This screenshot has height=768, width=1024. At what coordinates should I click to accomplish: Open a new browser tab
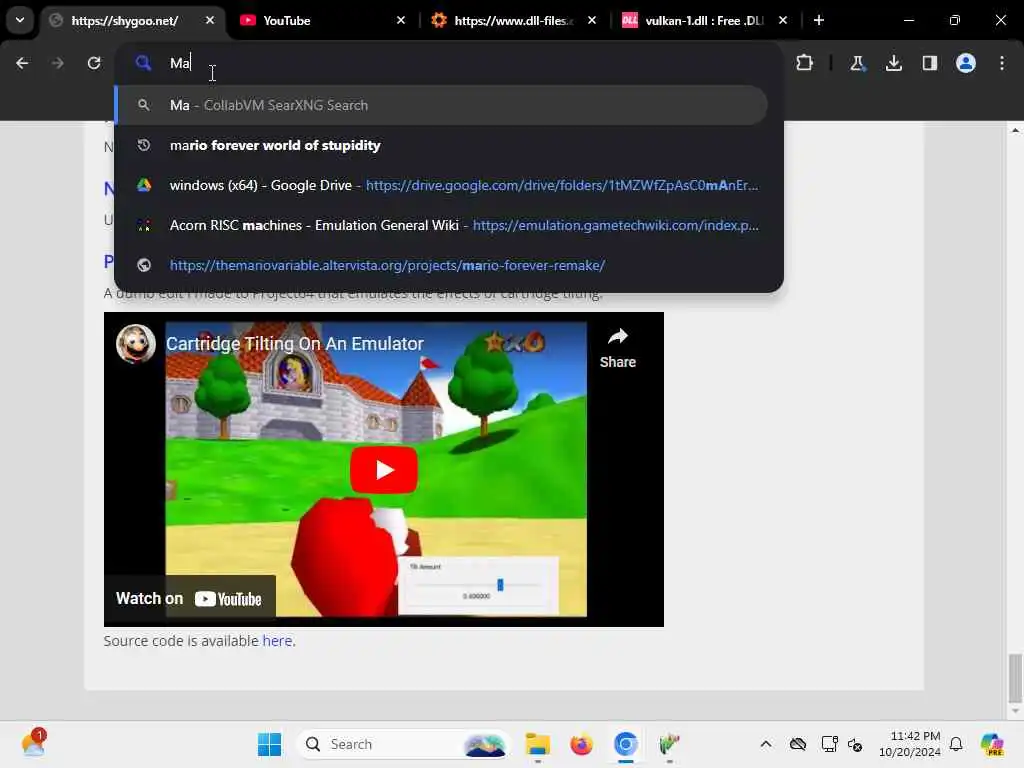coord(819,20)
